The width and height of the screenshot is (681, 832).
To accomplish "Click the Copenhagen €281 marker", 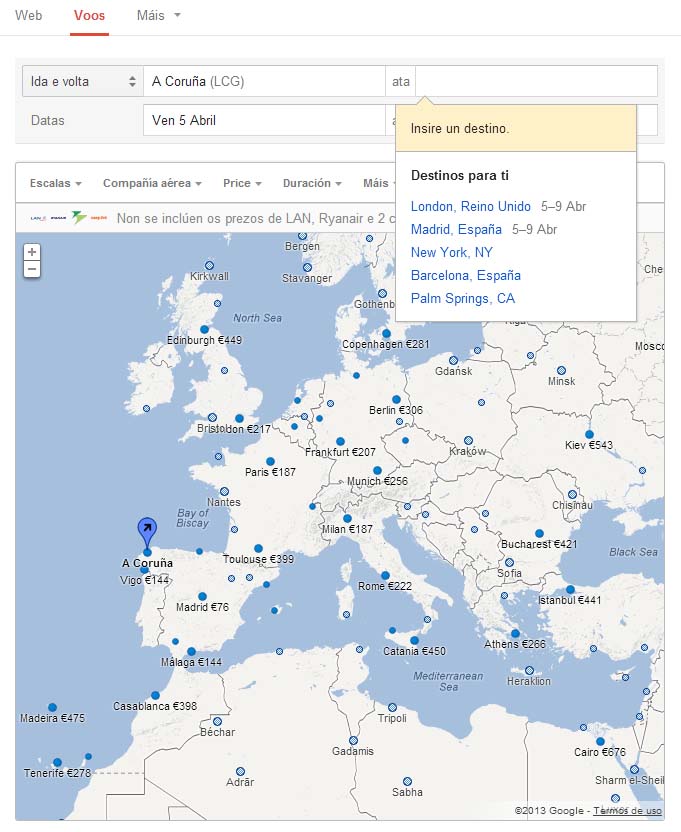I will 386,333.
